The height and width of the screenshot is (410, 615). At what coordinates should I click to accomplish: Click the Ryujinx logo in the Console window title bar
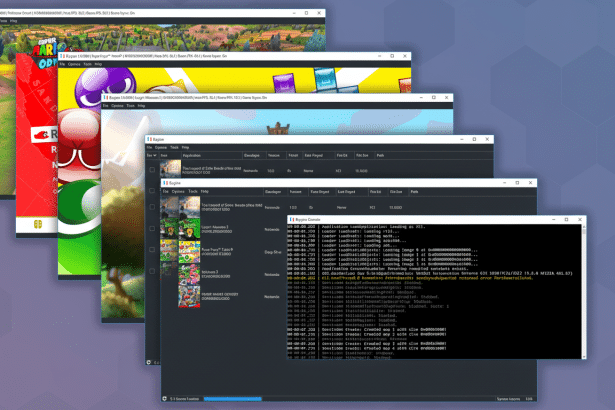click(292, 220)
